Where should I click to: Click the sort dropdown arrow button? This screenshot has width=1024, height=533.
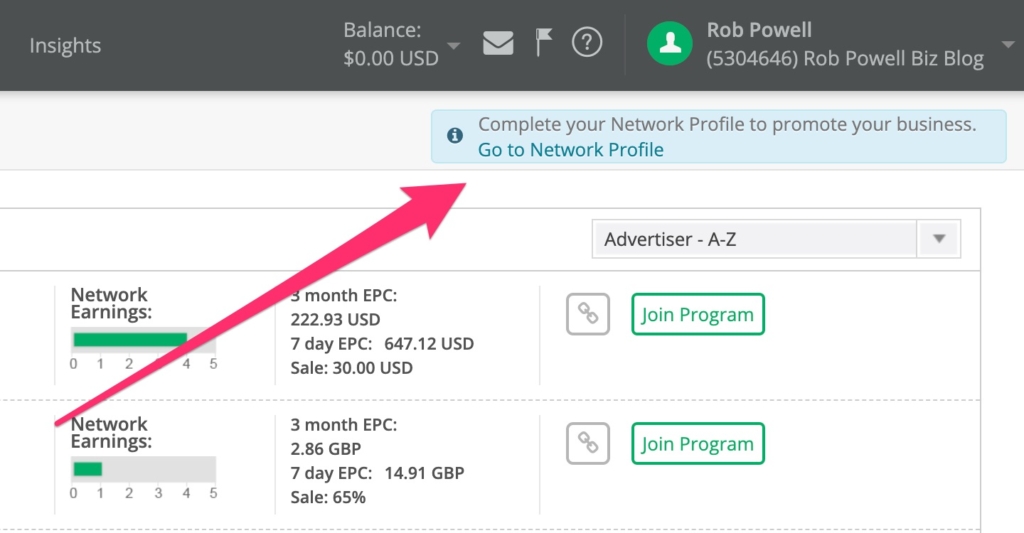tap(939, 240)
